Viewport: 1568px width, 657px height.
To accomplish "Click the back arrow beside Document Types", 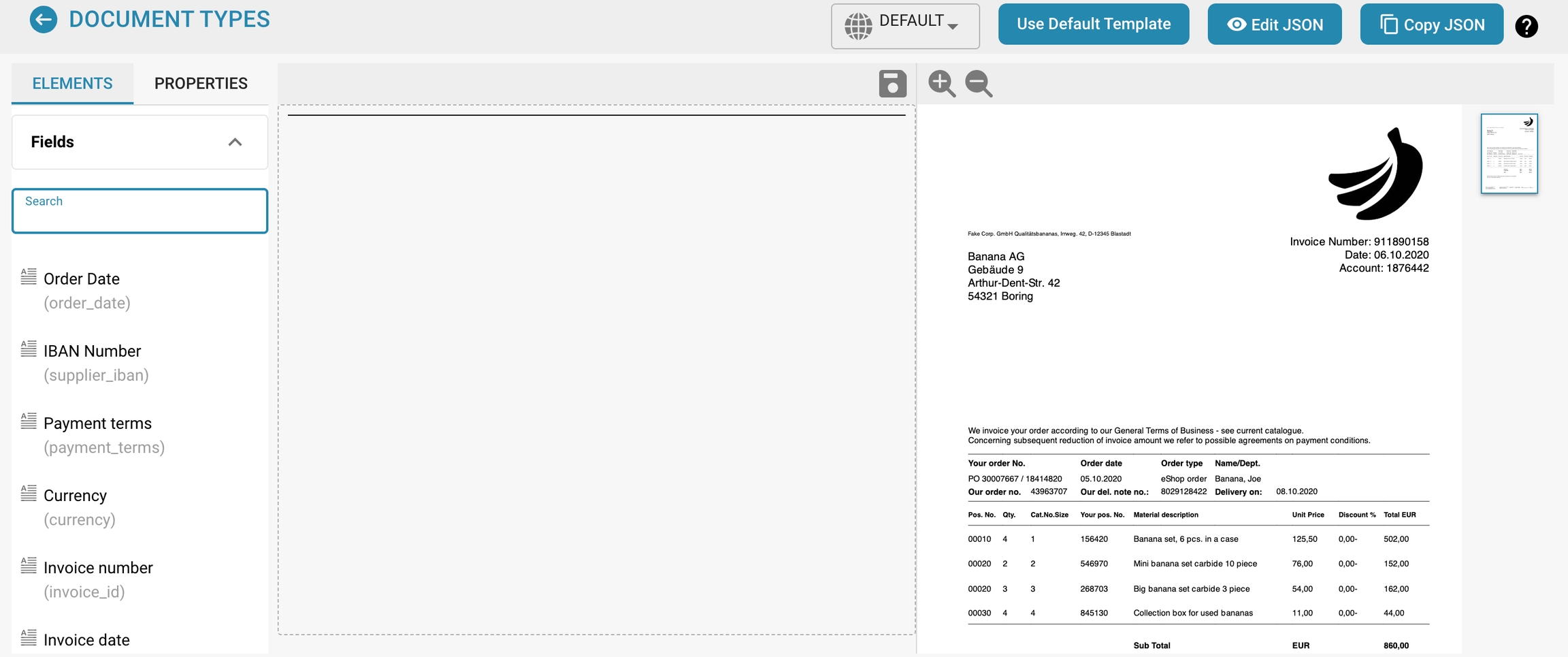I will coord(44,20).
